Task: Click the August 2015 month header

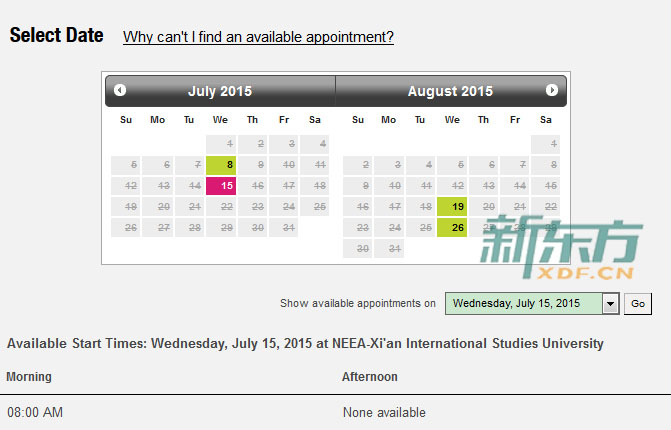Action: click(x=450, y=91)
